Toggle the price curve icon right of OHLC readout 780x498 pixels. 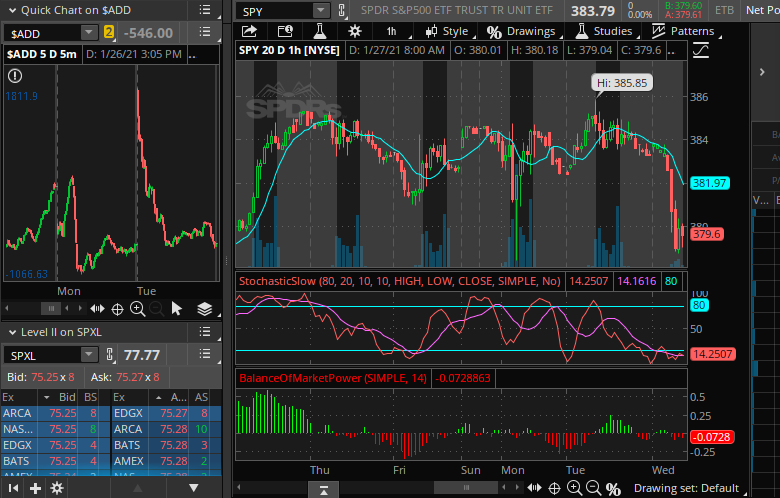(701, 50)
